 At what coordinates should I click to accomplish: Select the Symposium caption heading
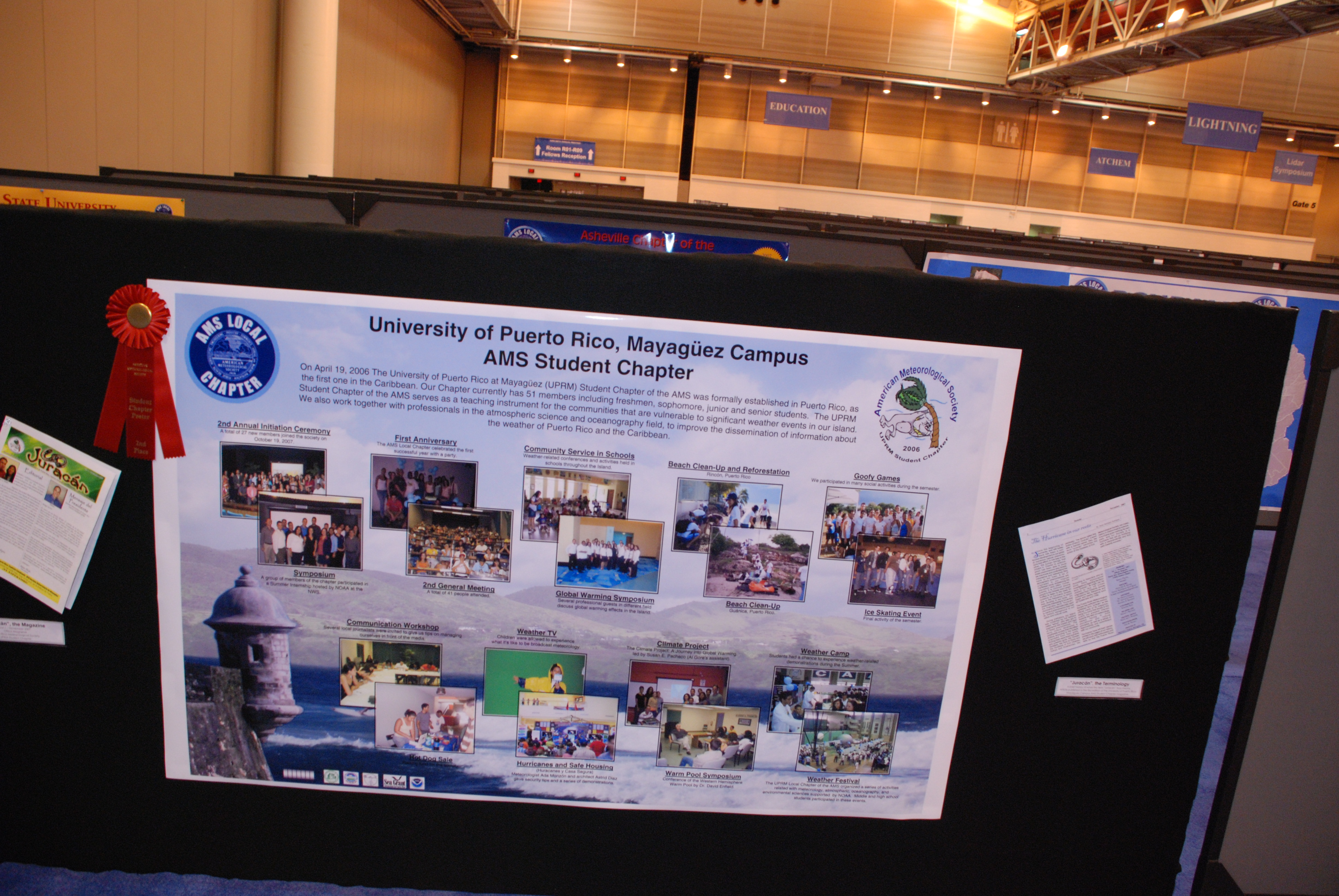point(314,574)
